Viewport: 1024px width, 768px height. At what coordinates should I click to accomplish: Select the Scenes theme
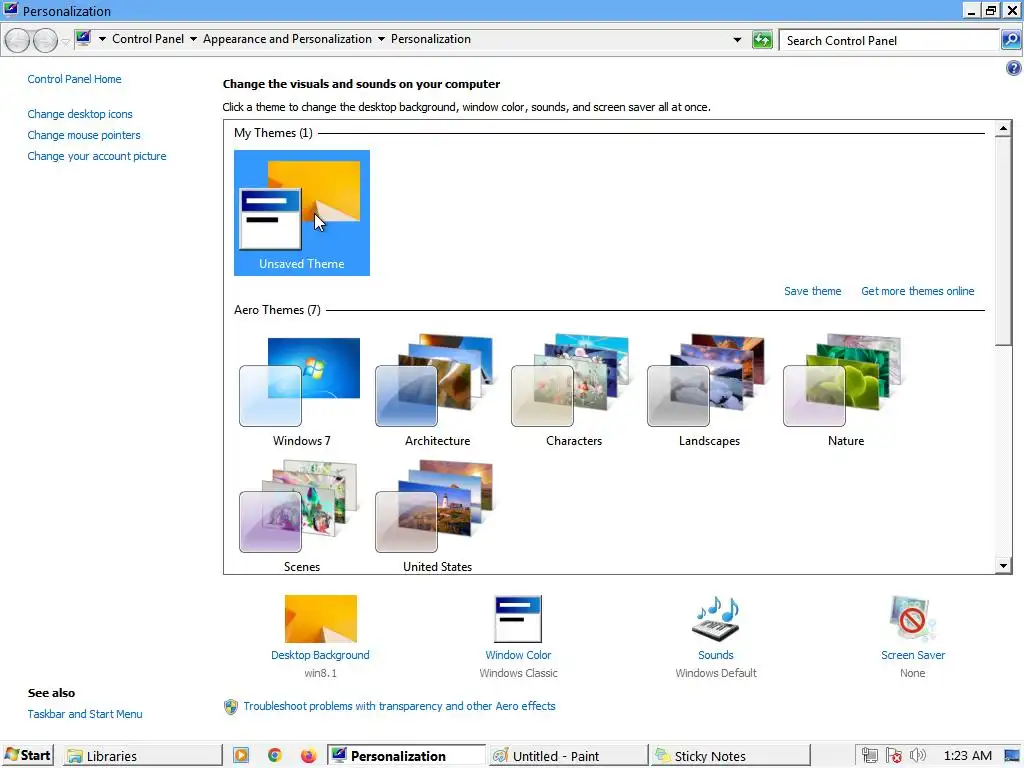[x=301, y=517]
